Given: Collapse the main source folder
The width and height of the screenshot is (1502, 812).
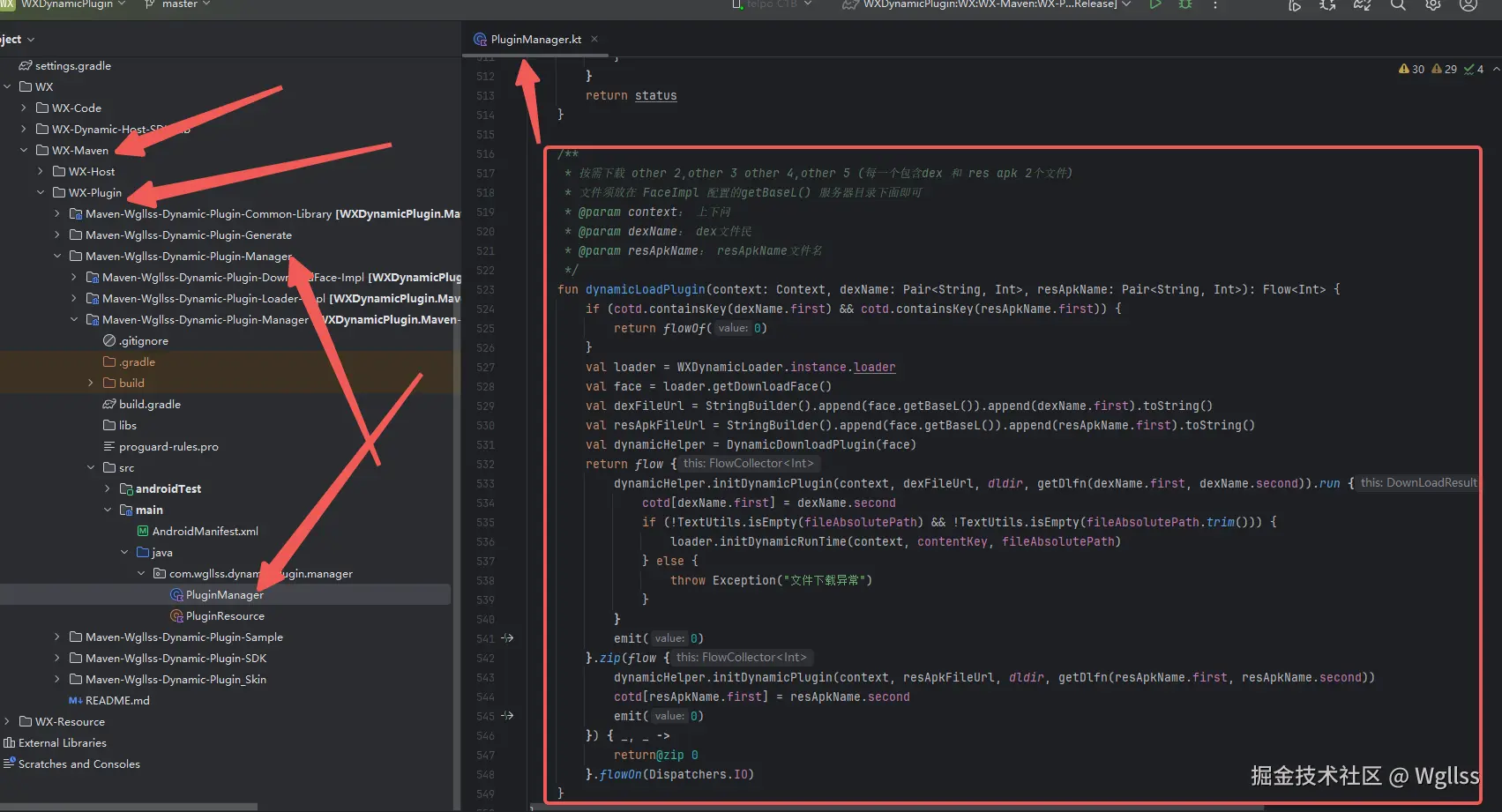Looking at the screenshot, I should 108,510.
